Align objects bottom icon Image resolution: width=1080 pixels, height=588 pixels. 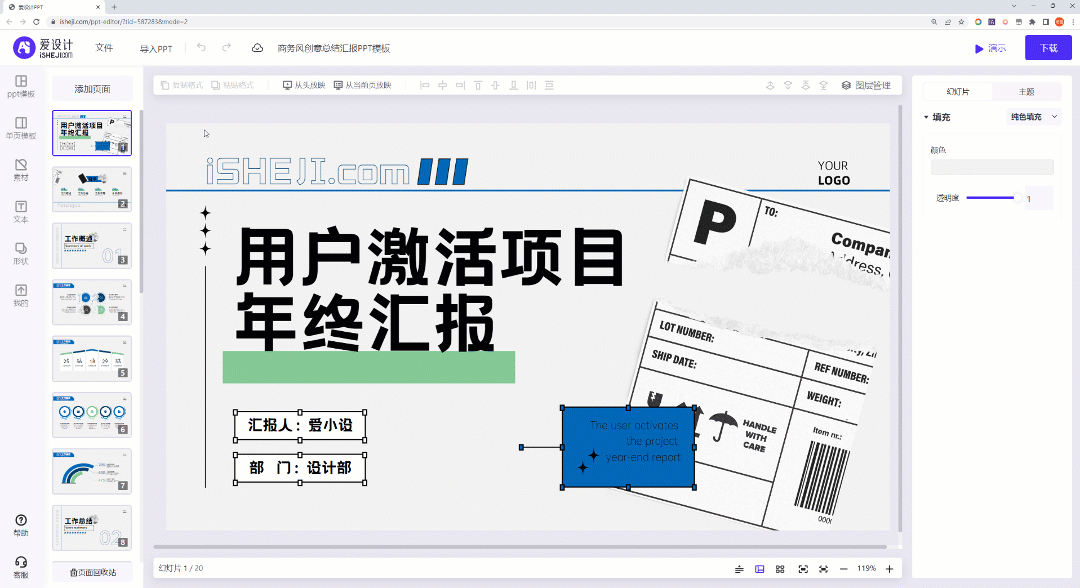click(x=513, y=85)
